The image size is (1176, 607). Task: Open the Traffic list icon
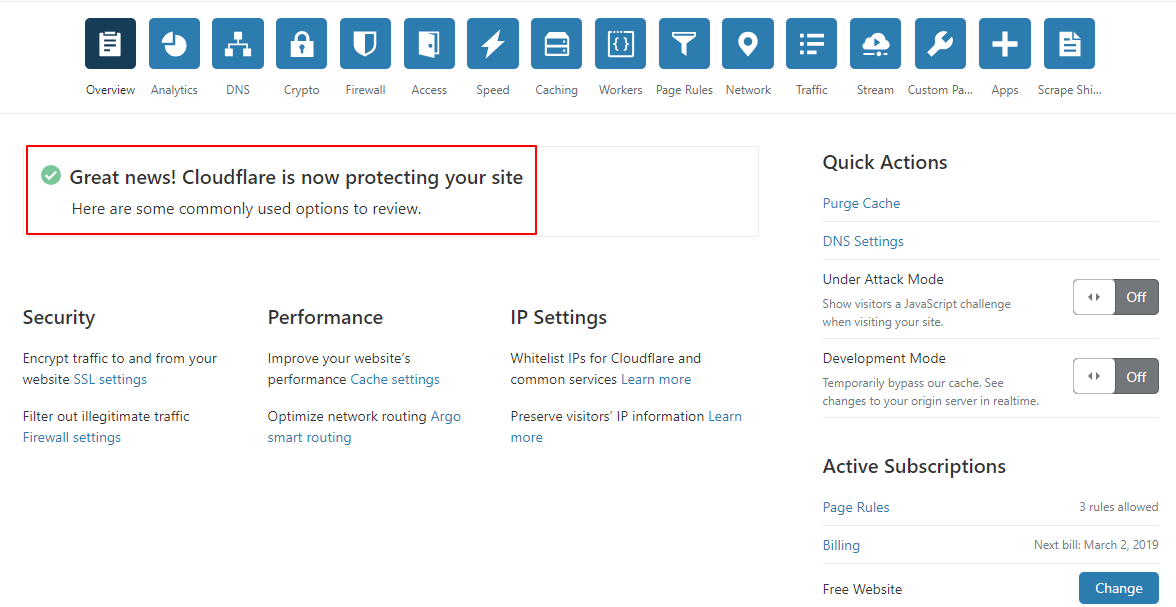812,44
